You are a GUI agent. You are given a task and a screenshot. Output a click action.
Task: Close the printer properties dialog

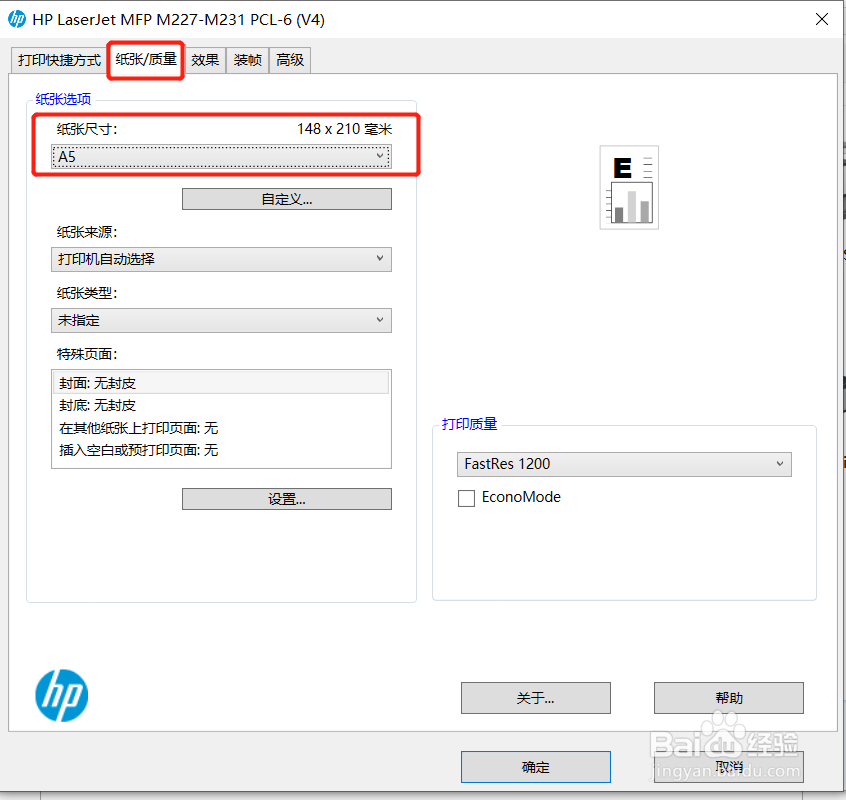coord(822,19)
